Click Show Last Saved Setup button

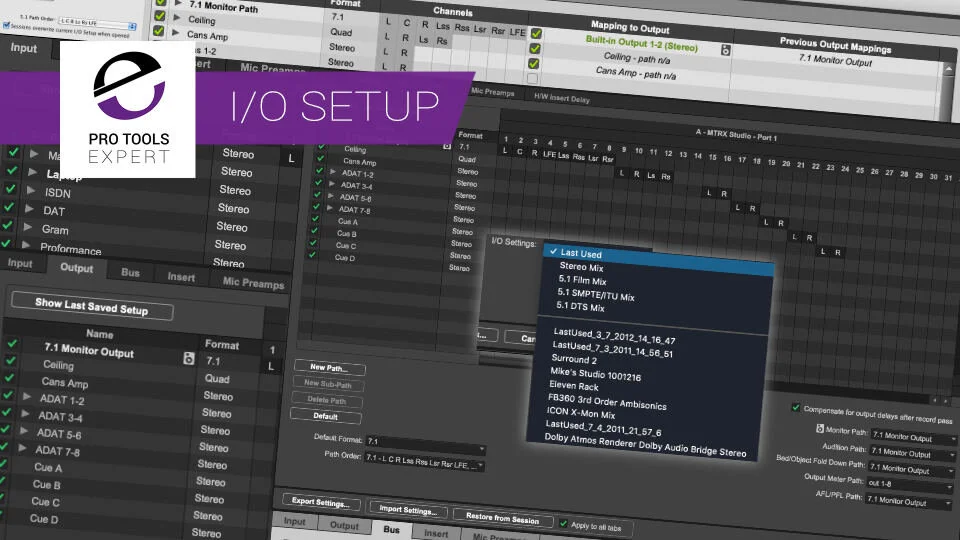(x=92, y=306)
